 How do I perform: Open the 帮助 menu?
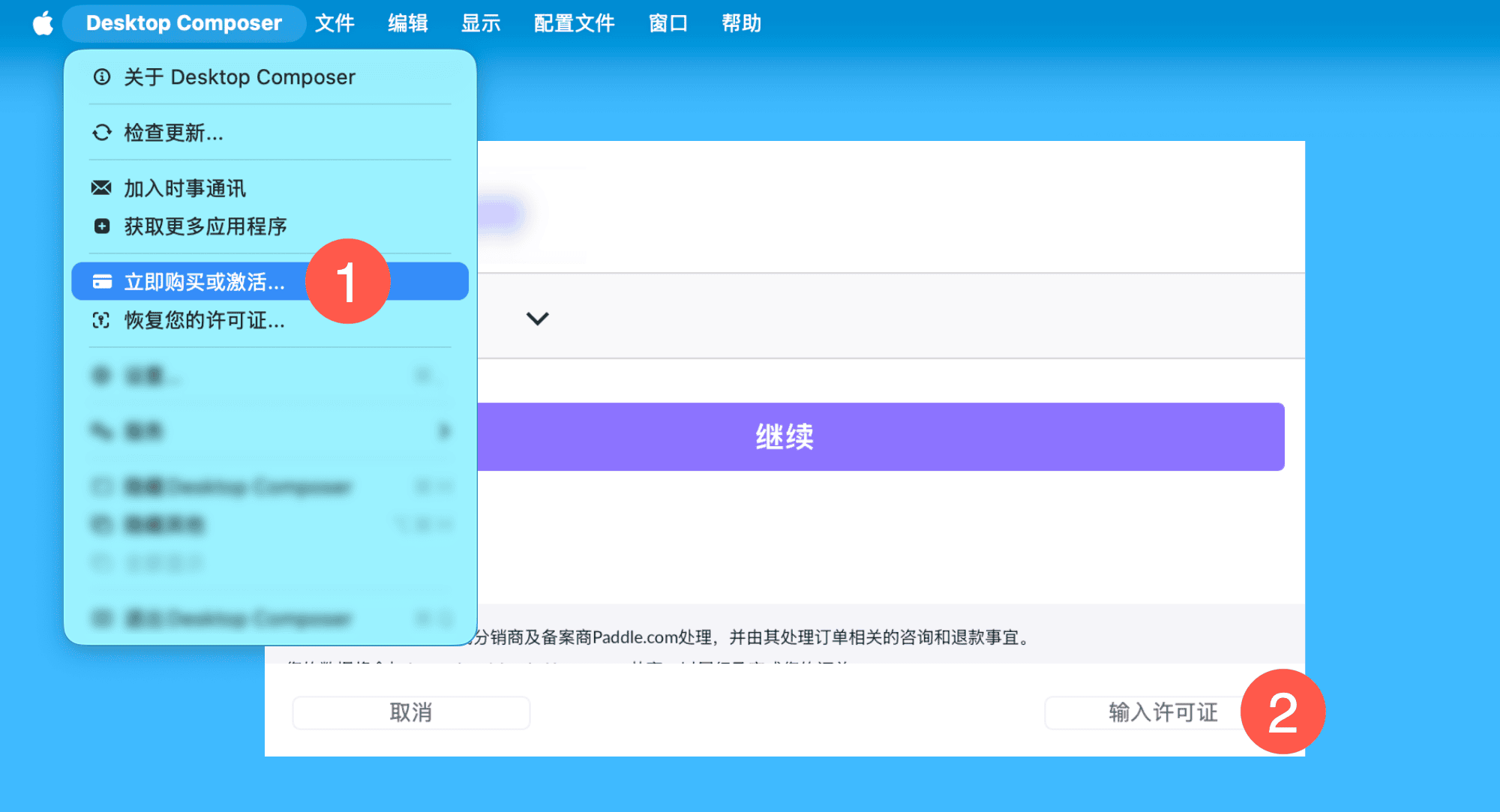pos(741,23)
